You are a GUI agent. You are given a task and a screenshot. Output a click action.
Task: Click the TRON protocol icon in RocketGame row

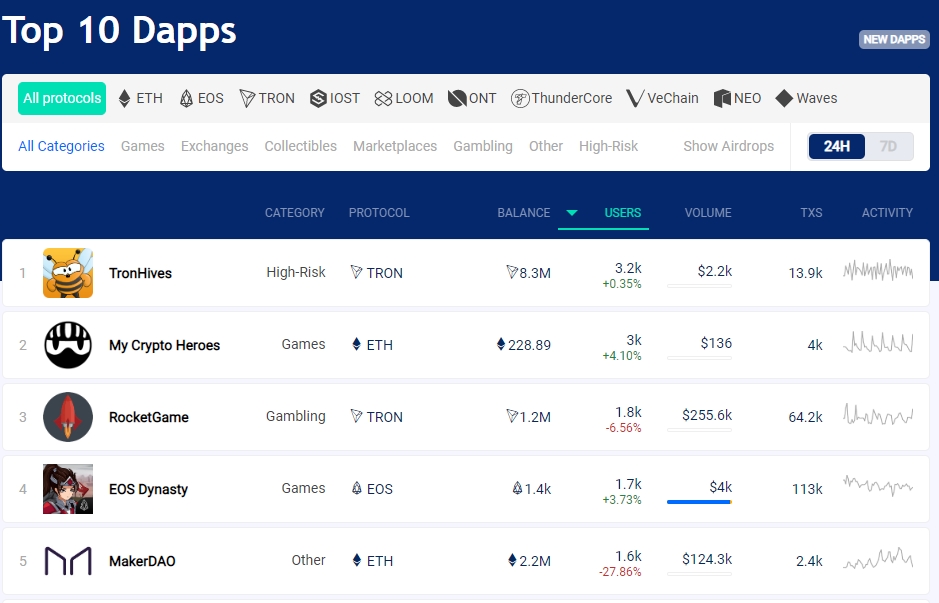[356, 416]
